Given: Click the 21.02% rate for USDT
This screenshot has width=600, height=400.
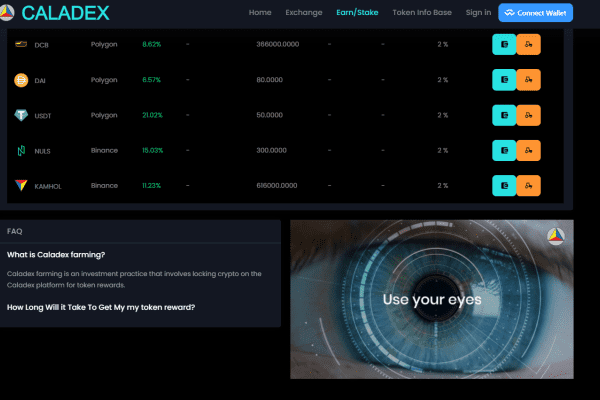Looking at the screenshot, I should [152, 115].
